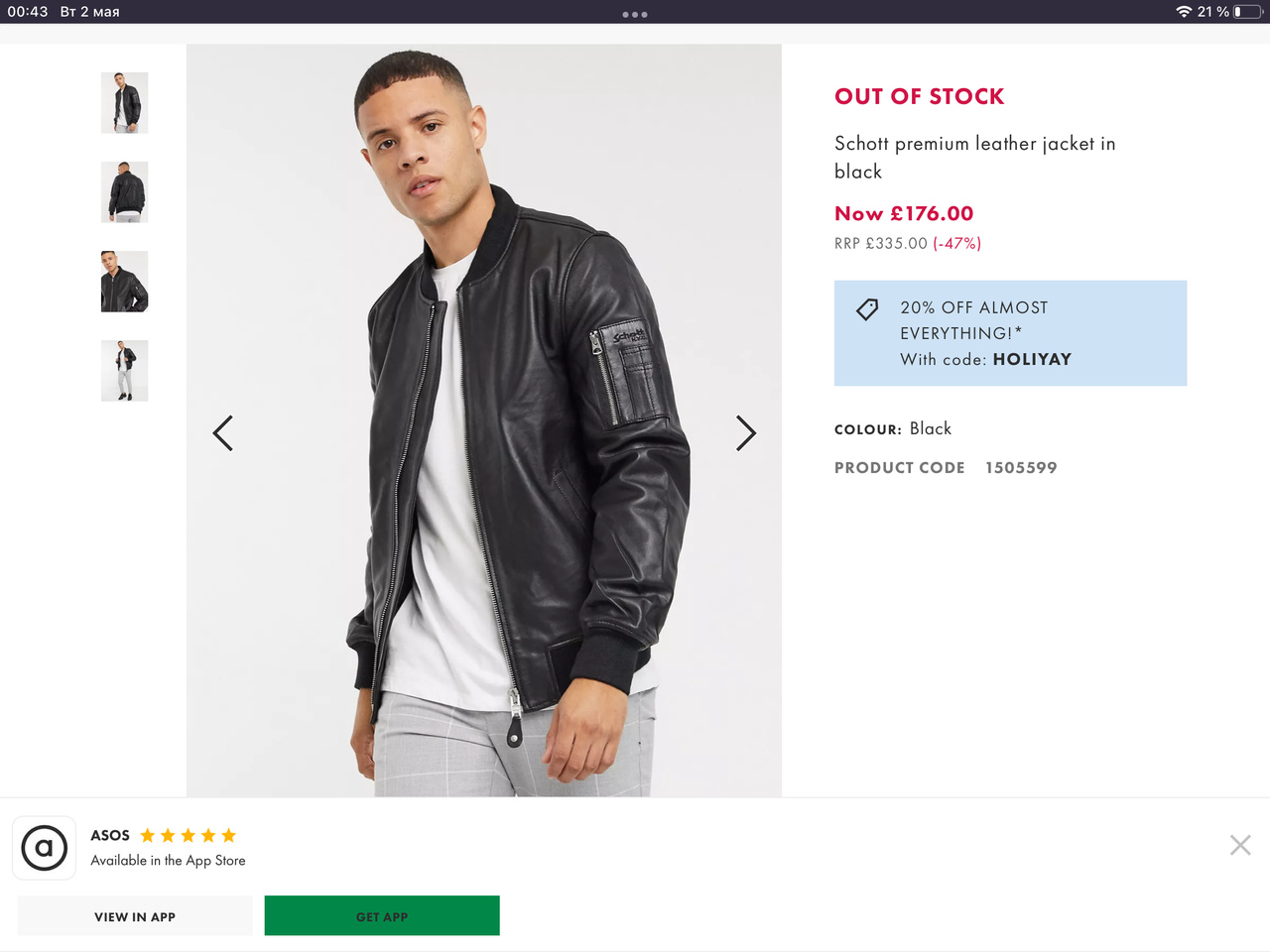Advance to the next product photo with right arrow

pos(746,433)
